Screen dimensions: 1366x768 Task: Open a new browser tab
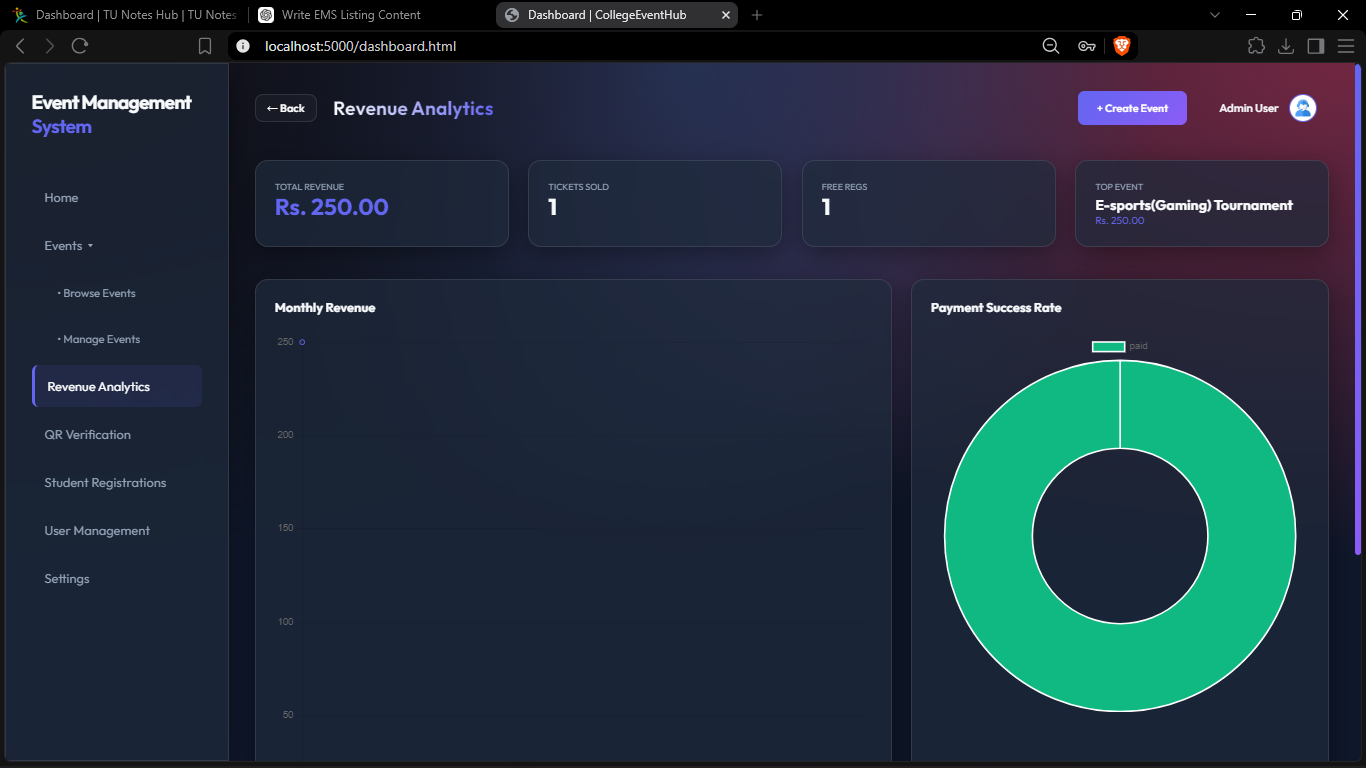757,15
